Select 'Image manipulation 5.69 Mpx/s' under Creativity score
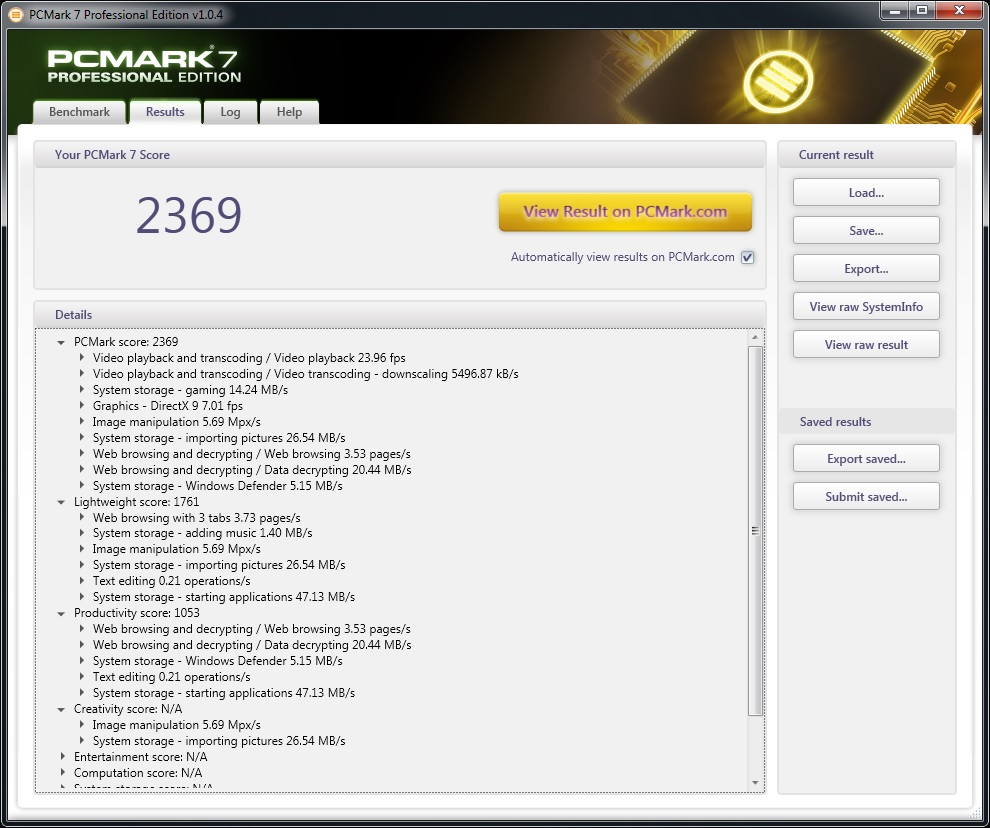Screen dimensions: 990x828 pos(176,724)
